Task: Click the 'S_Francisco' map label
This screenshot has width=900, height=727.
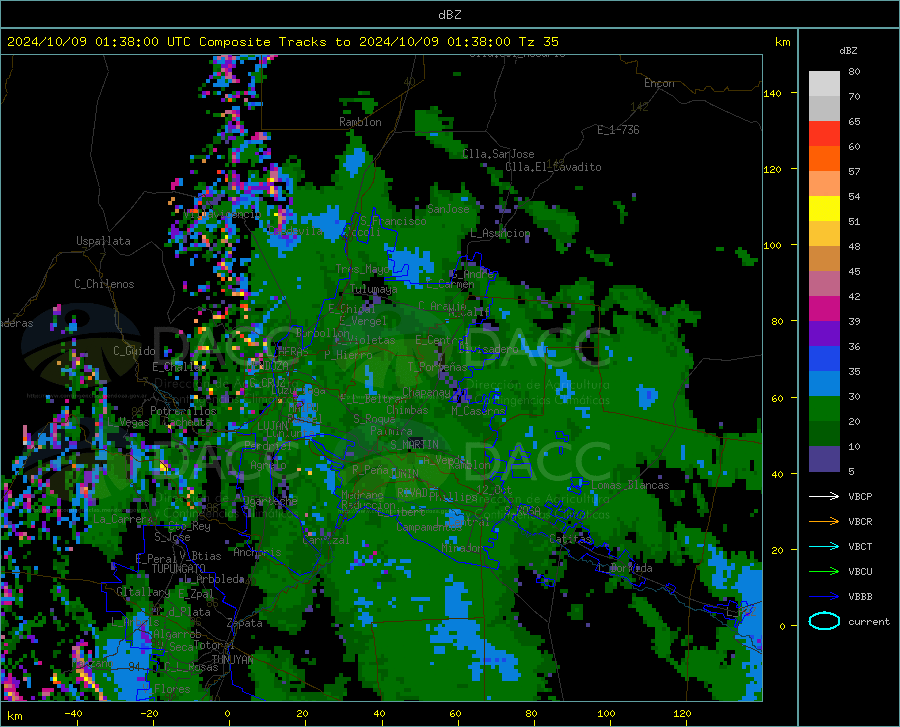Action: [393, 221]
